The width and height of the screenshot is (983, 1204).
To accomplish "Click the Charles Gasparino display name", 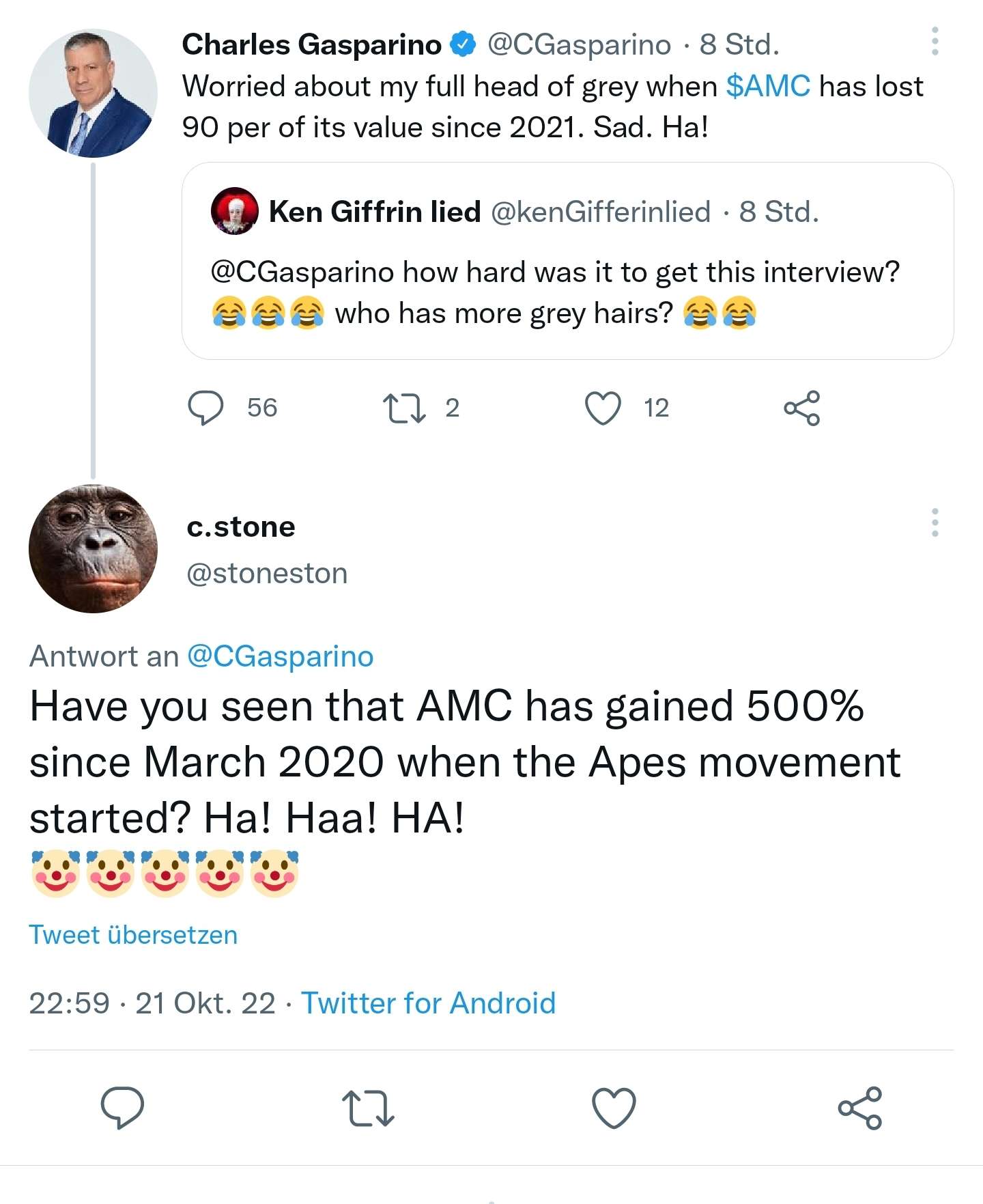I will pos(312,45).
